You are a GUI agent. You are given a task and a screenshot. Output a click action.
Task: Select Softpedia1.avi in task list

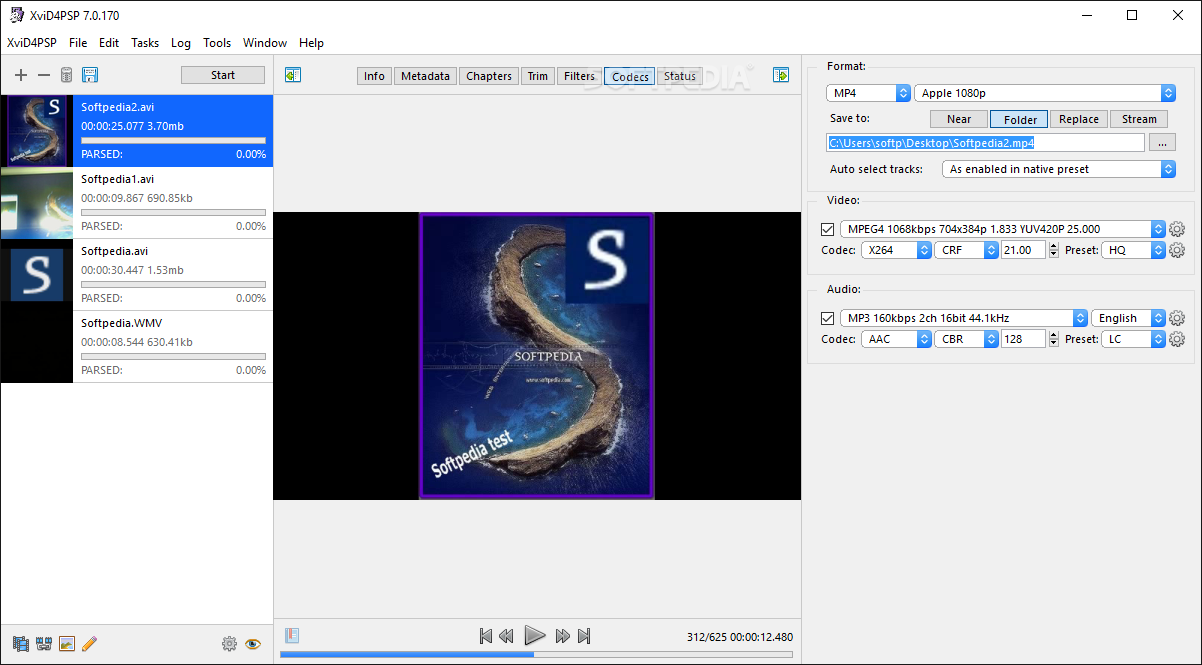tap(136, 203)
